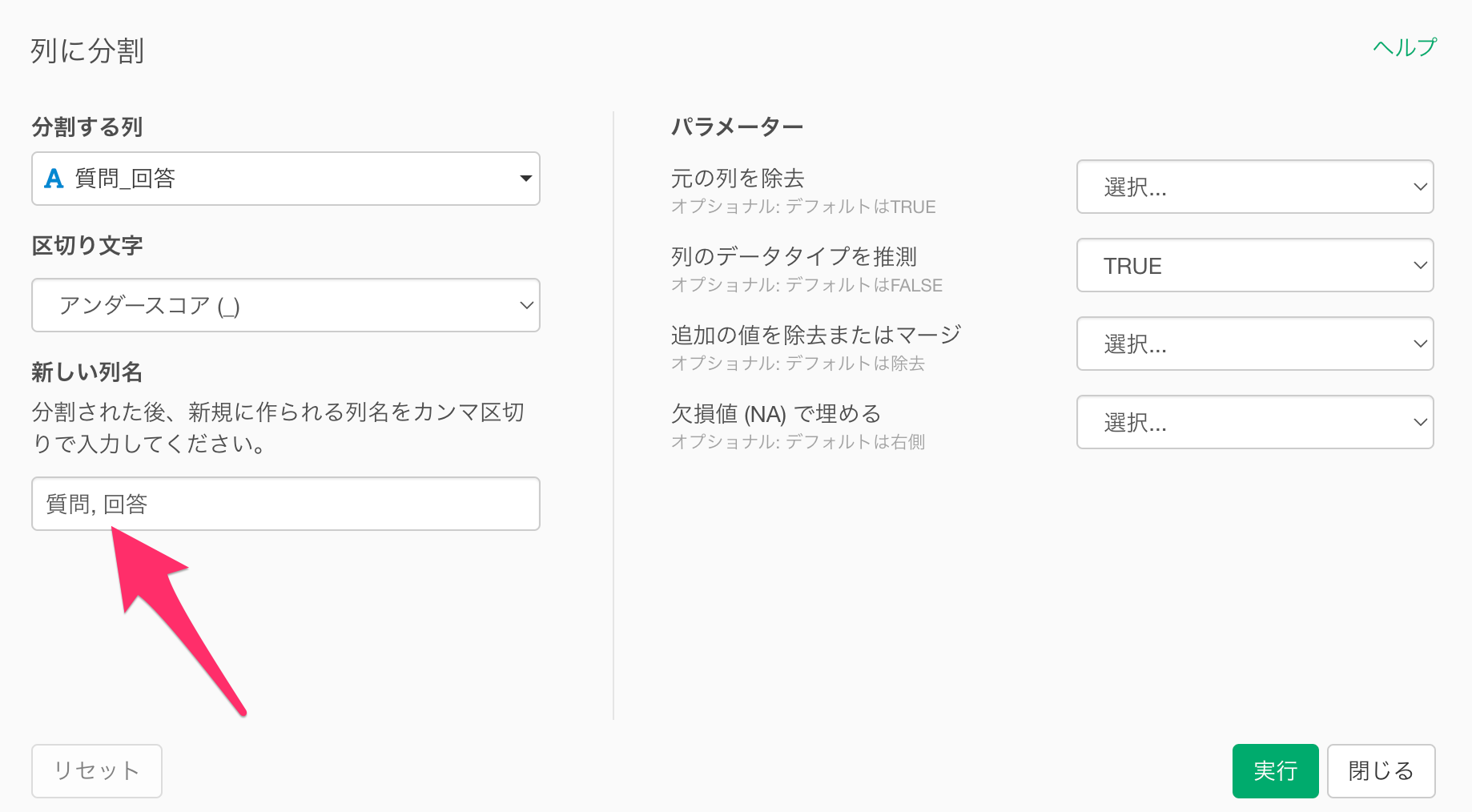Click the 新しい列名 field label
The height and width of the screenshot is (812, 1472).
(87, 372)
